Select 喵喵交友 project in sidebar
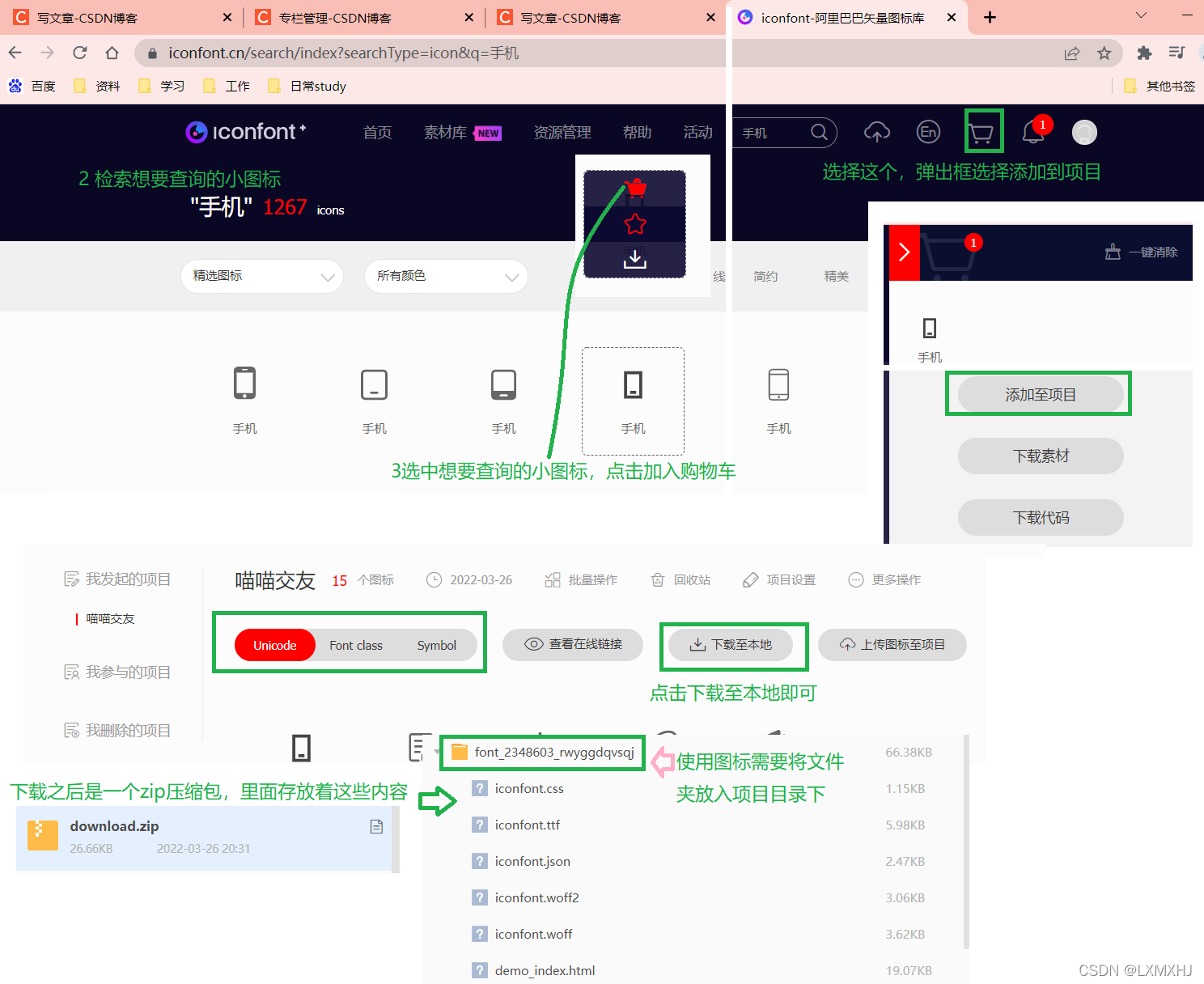 coord(110,619)
